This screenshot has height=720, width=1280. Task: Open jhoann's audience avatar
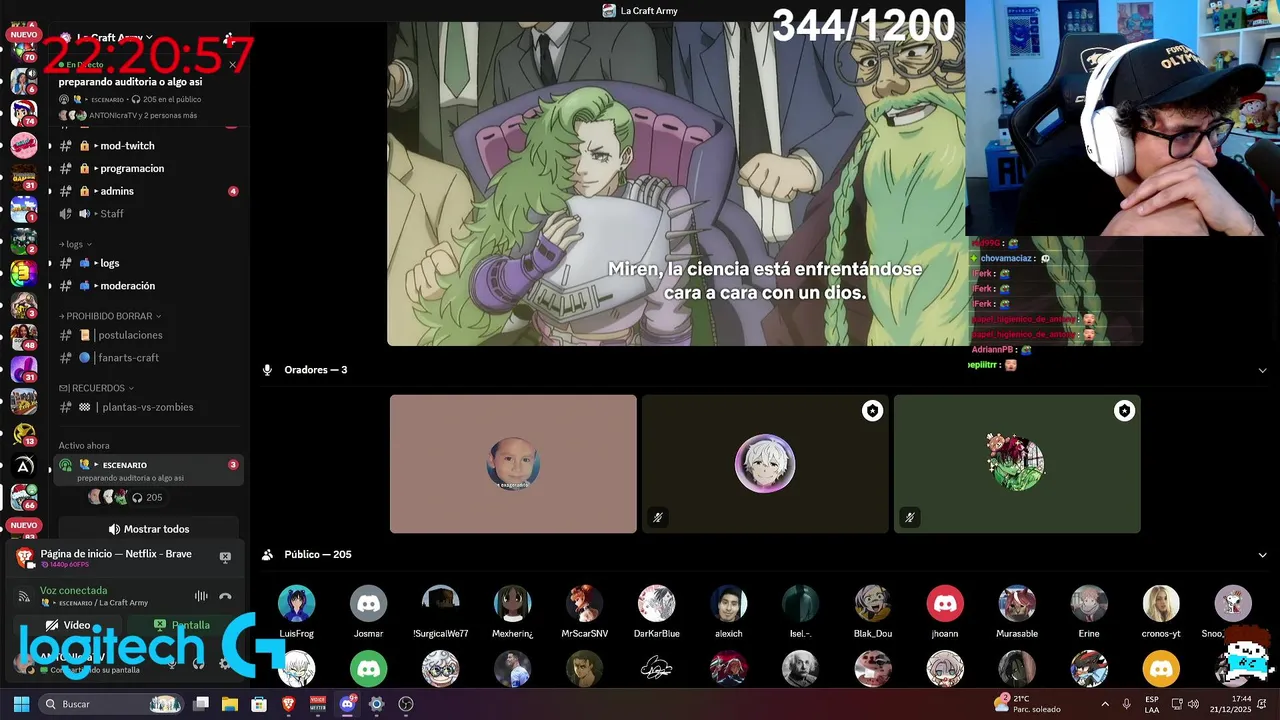pyautogui.click(x=944, y=603)
